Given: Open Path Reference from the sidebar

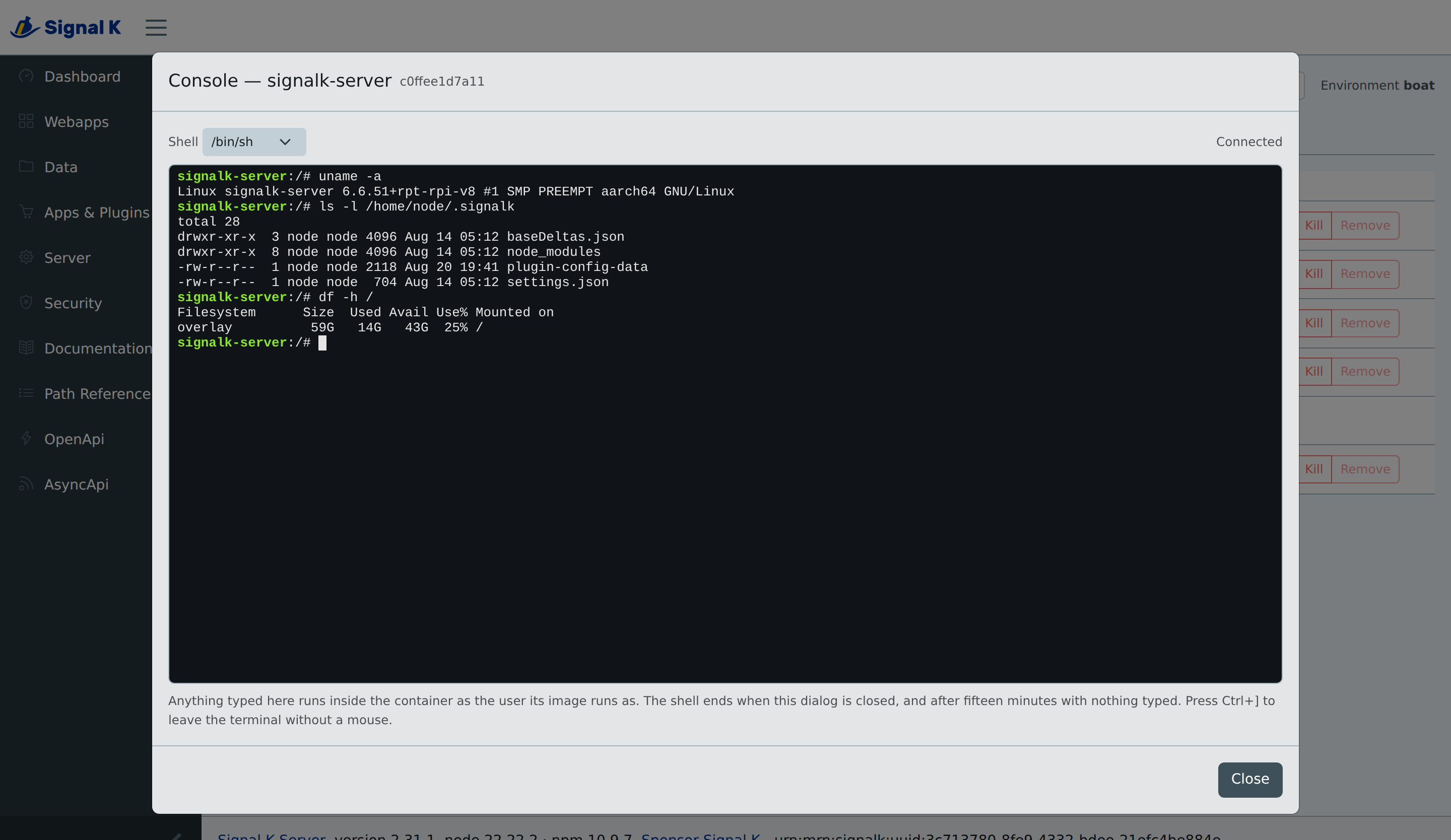Looking at the screenshot, I should tap(97, 393).
